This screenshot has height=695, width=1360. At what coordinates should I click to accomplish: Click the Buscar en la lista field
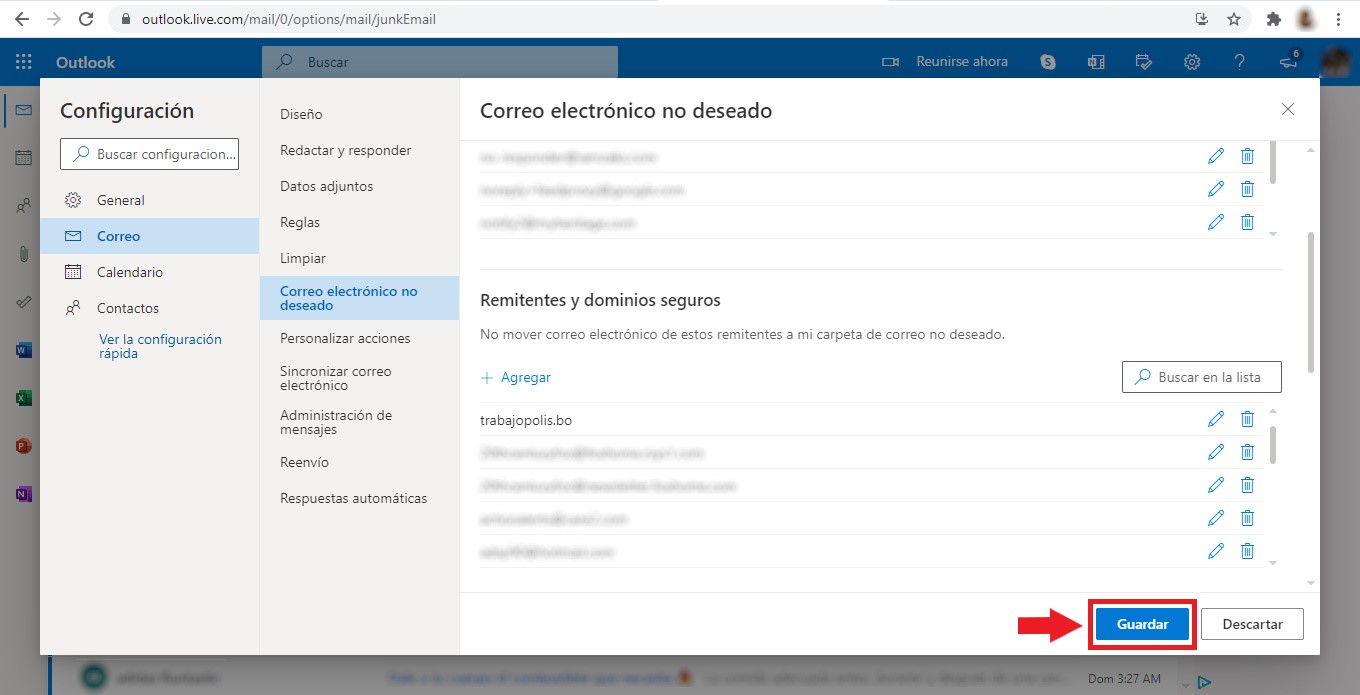[1202, 377]
